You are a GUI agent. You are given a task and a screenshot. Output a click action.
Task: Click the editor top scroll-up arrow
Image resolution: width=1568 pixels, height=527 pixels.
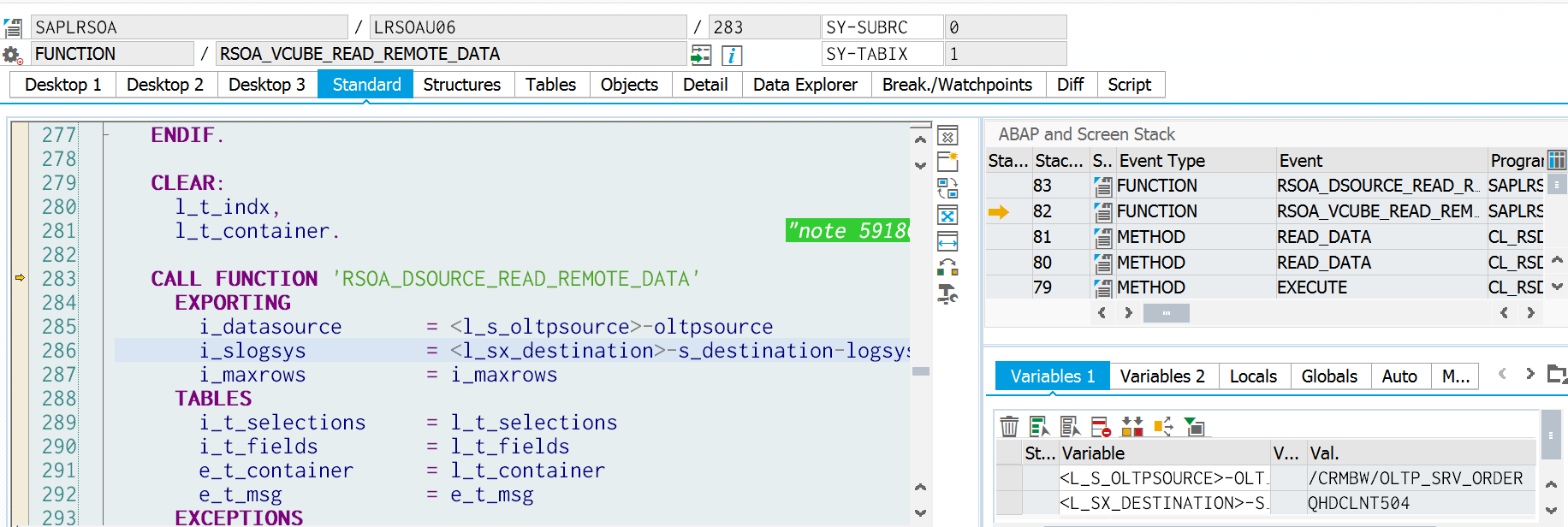tap(921, 139)
